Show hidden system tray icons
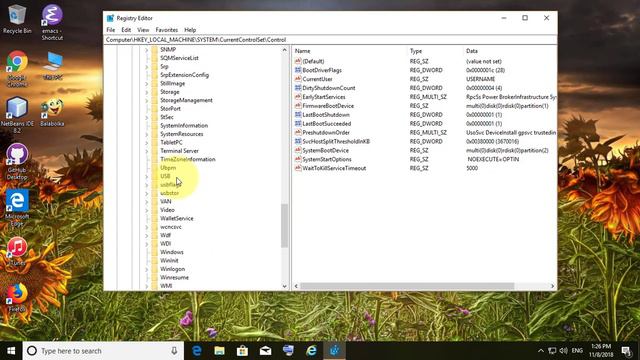This screenshot has height=360, width=640. coord(540,351)
